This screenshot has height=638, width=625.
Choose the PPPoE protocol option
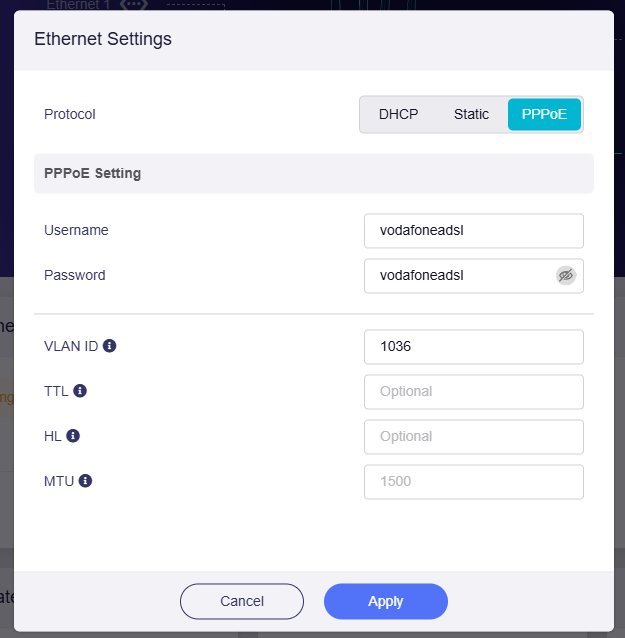tap(544, 114)
